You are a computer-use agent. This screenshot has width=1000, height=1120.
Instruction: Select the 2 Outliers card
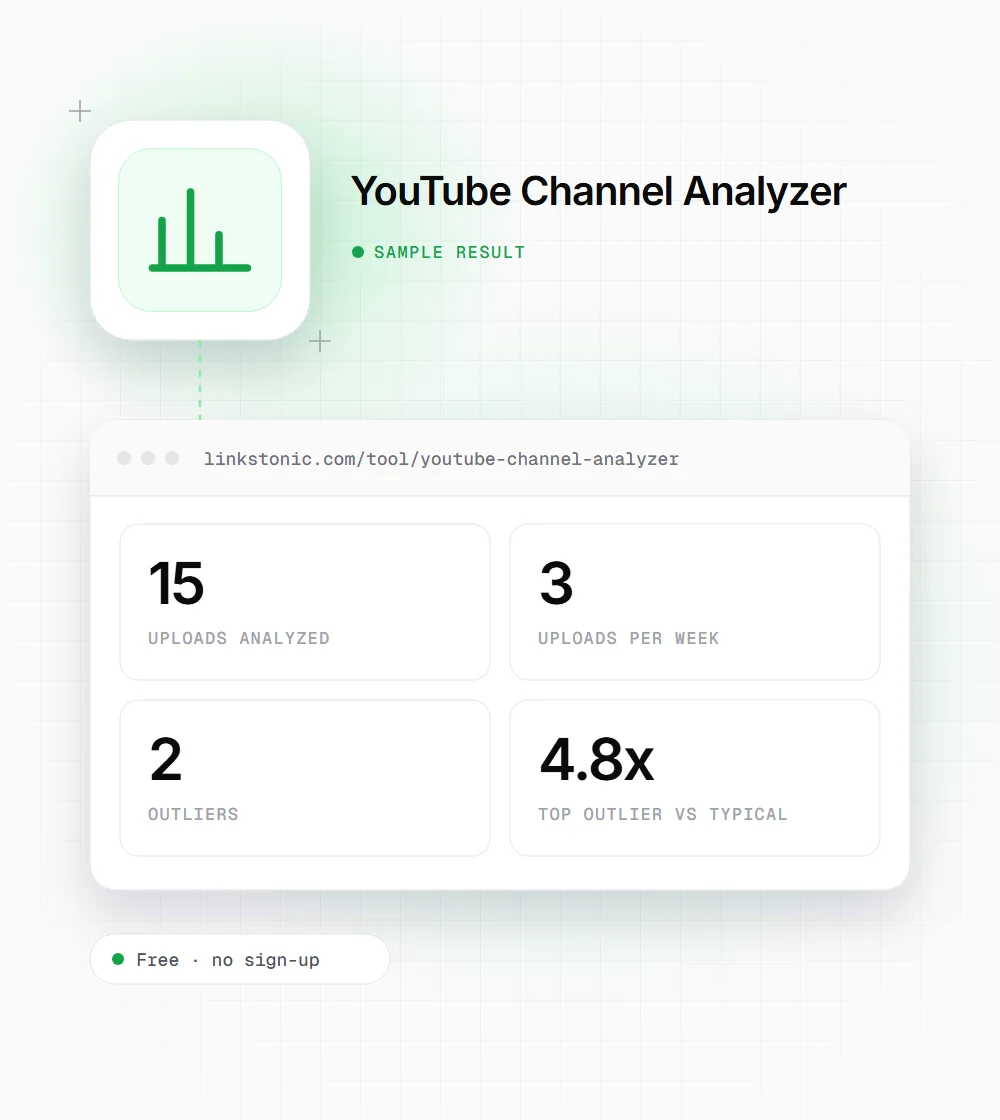[x=305, y=778]
